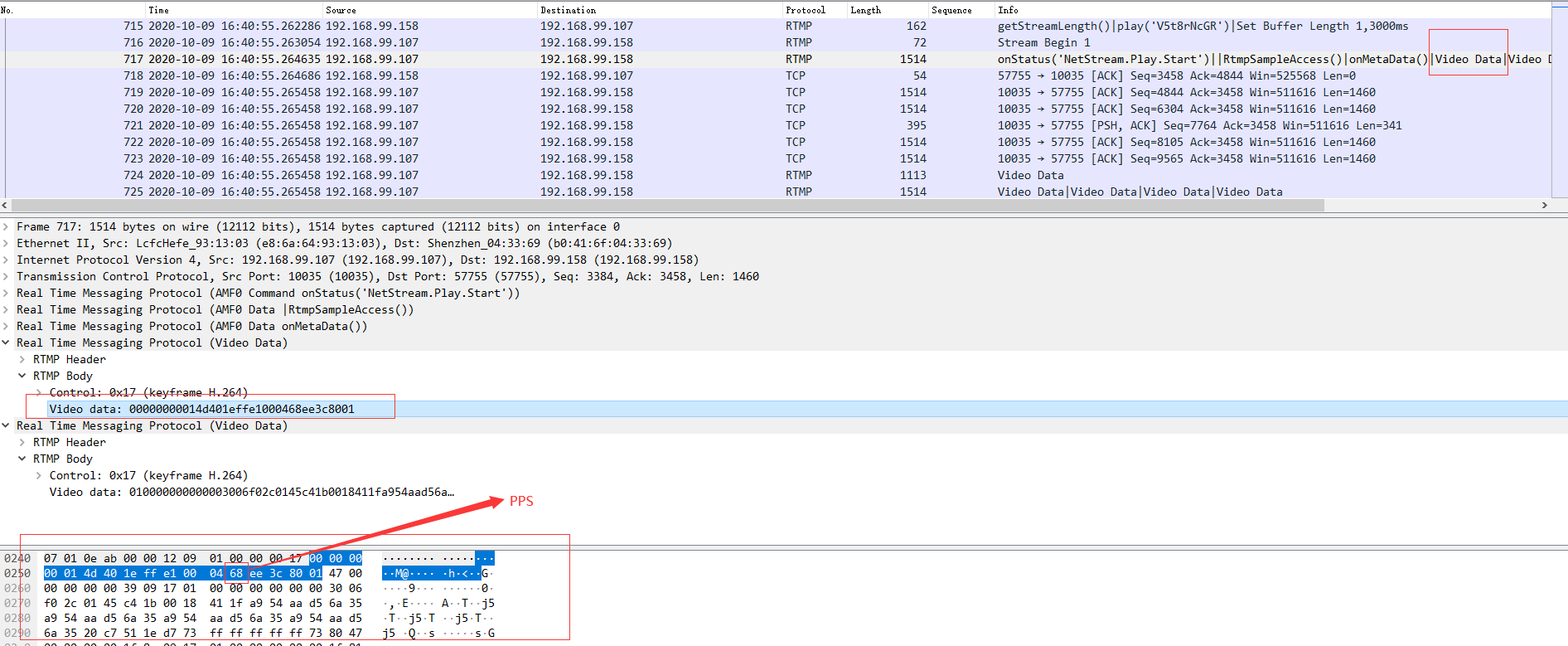
Task: Click packet list scrollbar right arrow
Action: [1544, 205]
